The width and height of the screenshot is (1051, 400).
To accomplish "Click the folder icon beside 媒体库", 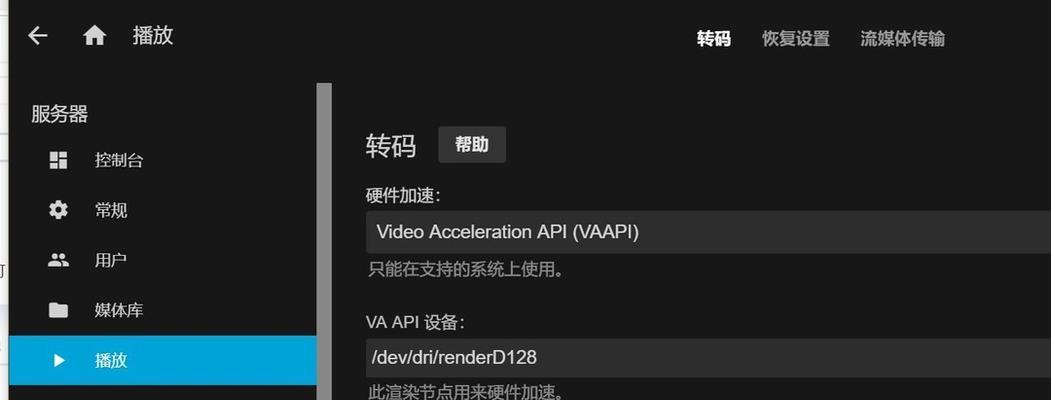I will [x=58, y=310].
